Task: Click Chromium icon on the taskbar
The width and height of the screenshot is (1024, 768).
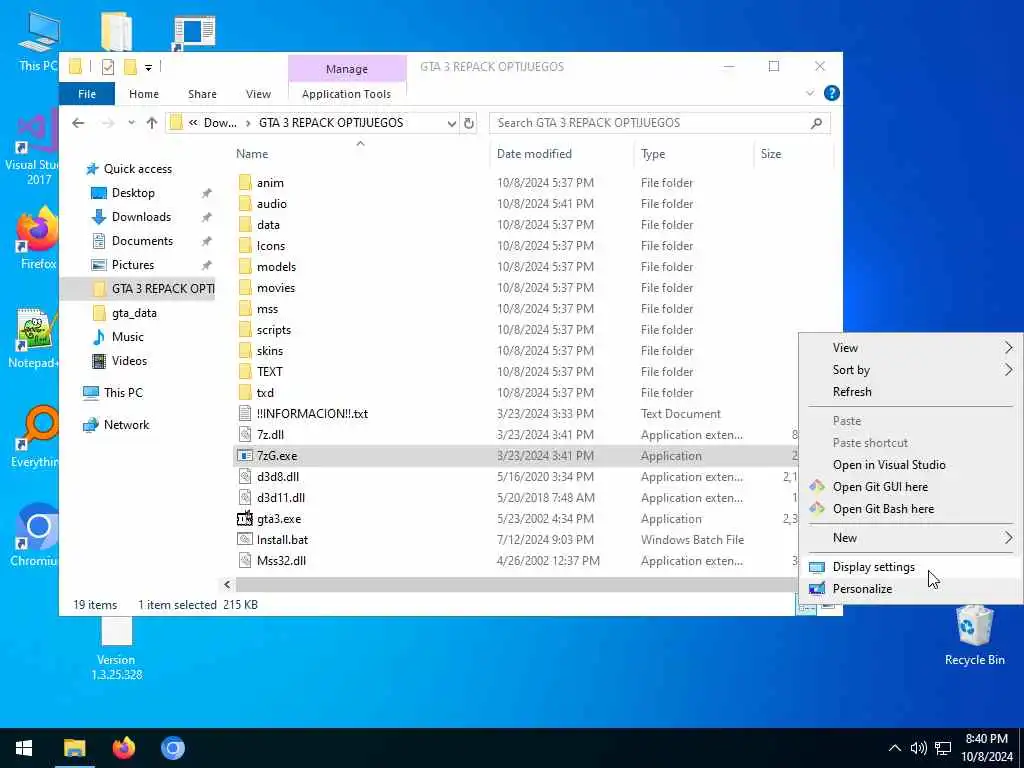Action: [173, 748]
